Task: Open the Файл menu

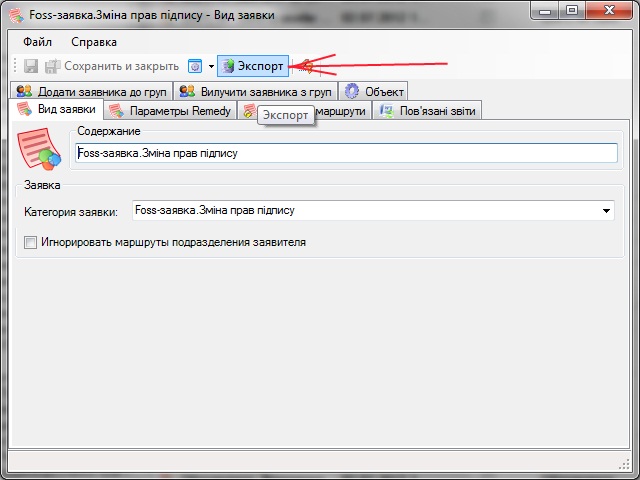Action: click(37, 42)
